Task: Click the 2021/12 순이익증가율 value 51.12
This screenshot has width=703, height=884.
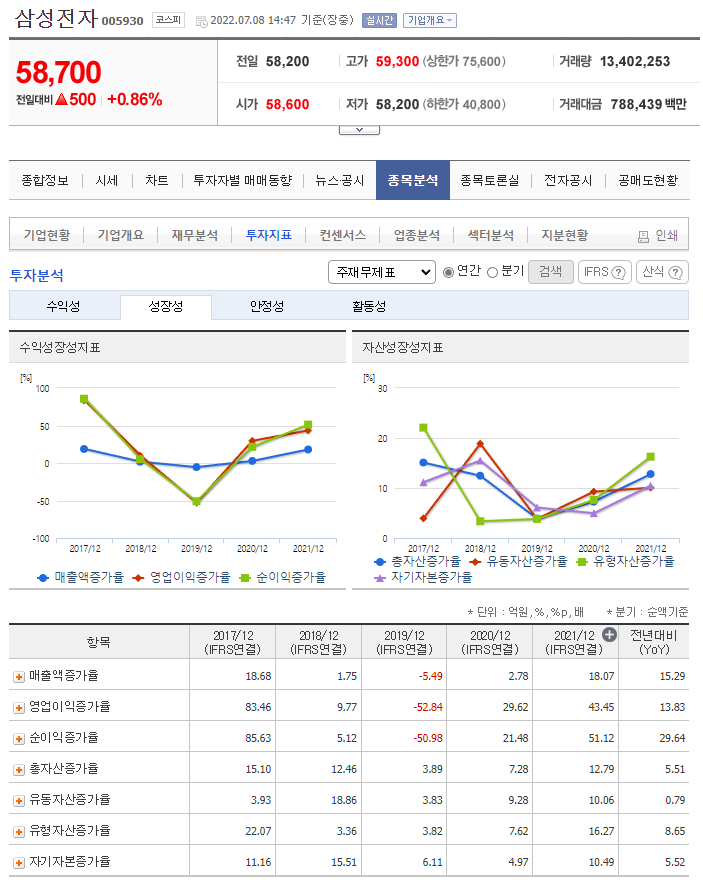Action: click(601, 738)
